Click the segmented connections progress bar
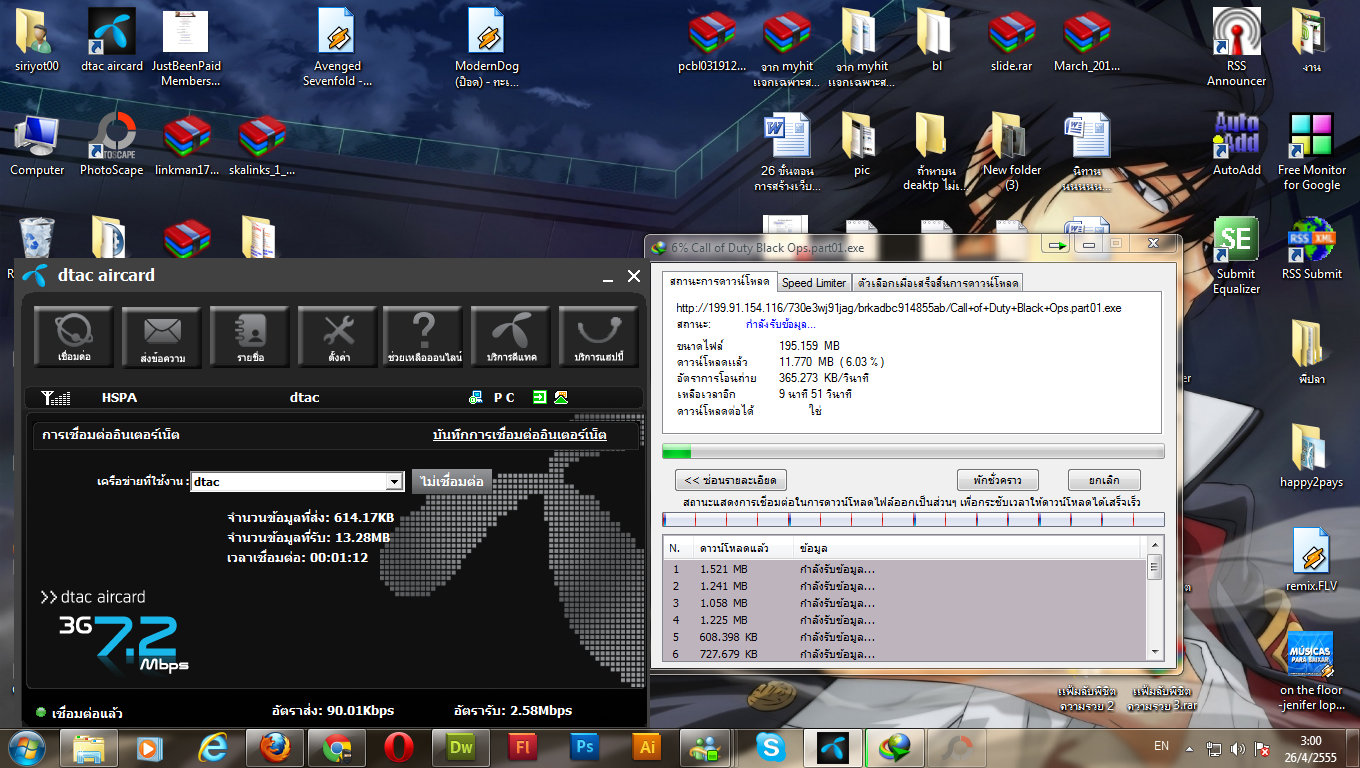This screenshot has height=768, width=1360. (x=913, y=519)
